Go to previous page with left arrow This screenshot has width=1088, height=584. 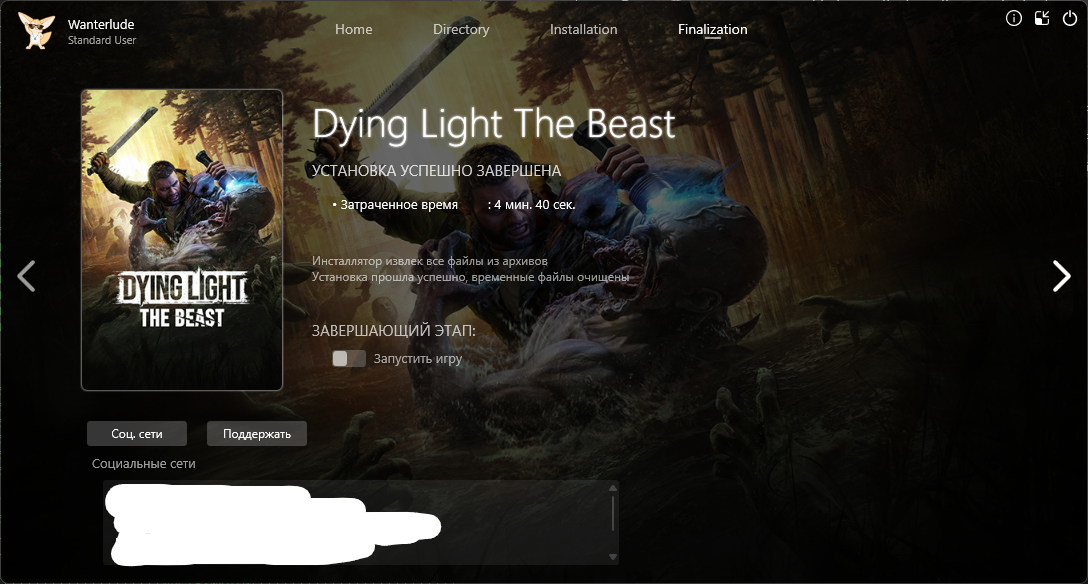click(x=26, y=276)
